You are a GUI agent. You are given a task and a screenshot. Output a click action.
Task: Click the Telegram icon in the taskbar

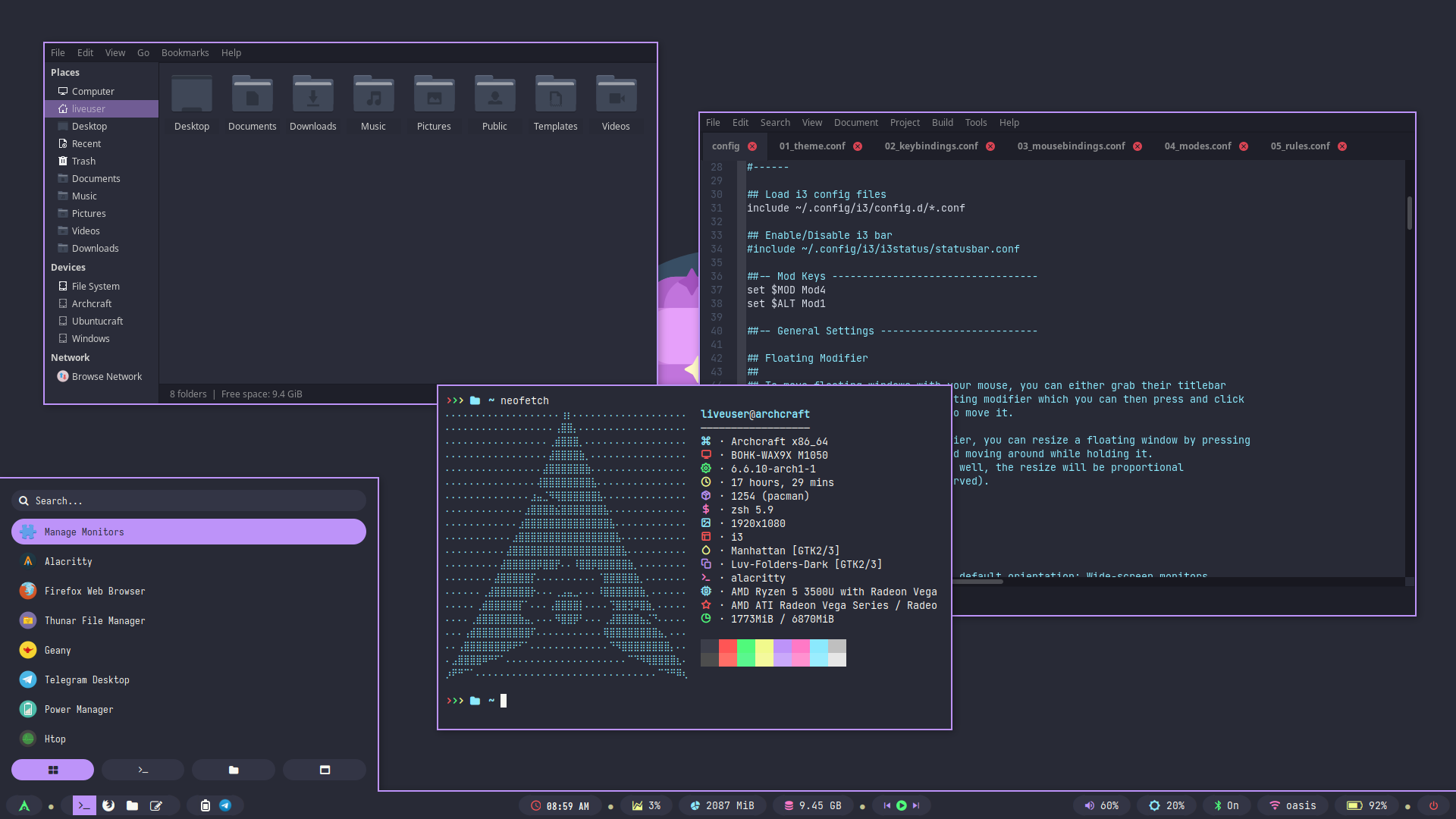point(225,805)
